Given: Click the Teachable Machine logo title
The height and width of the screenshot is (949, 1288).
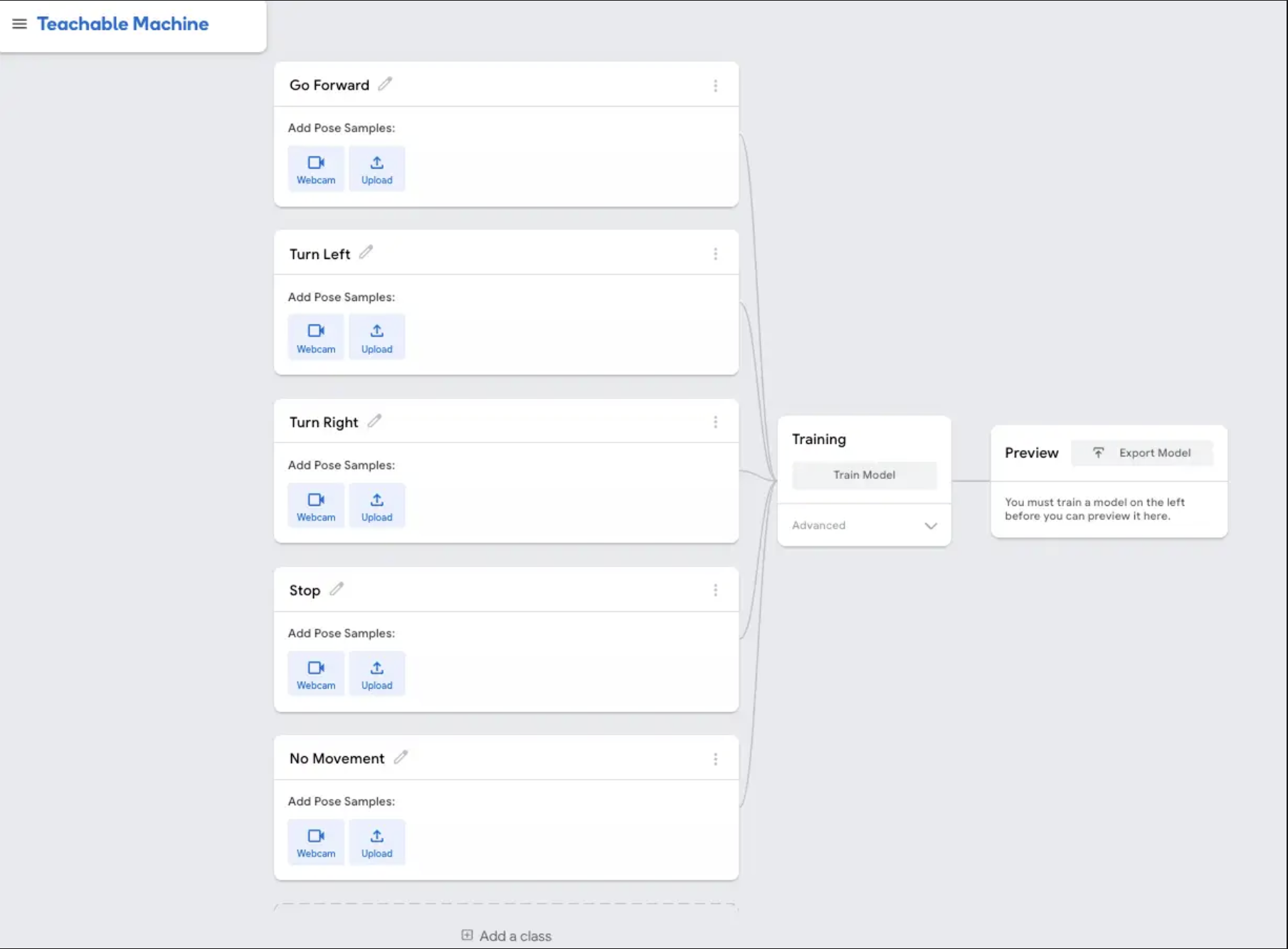Looking at the screenshot, I should (123, 24).
